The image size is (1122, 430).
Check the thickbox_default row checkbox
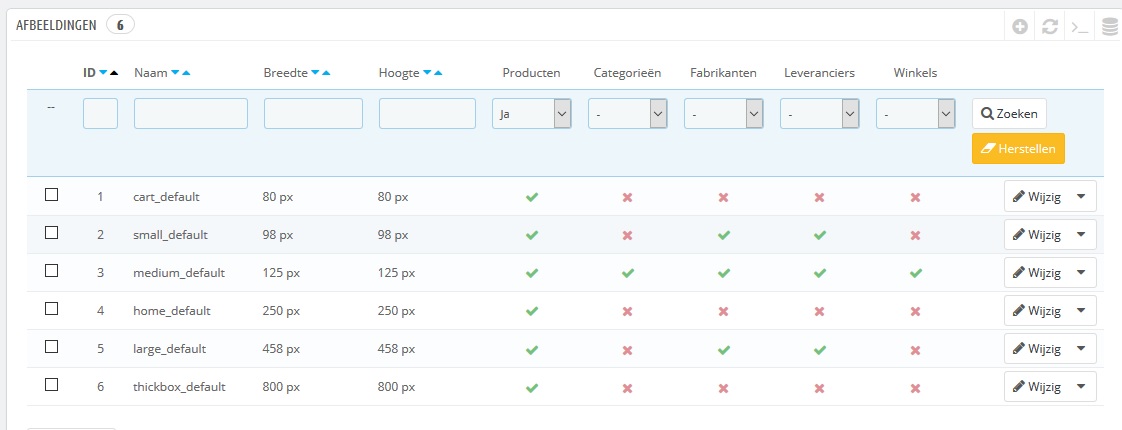point(51,385)
